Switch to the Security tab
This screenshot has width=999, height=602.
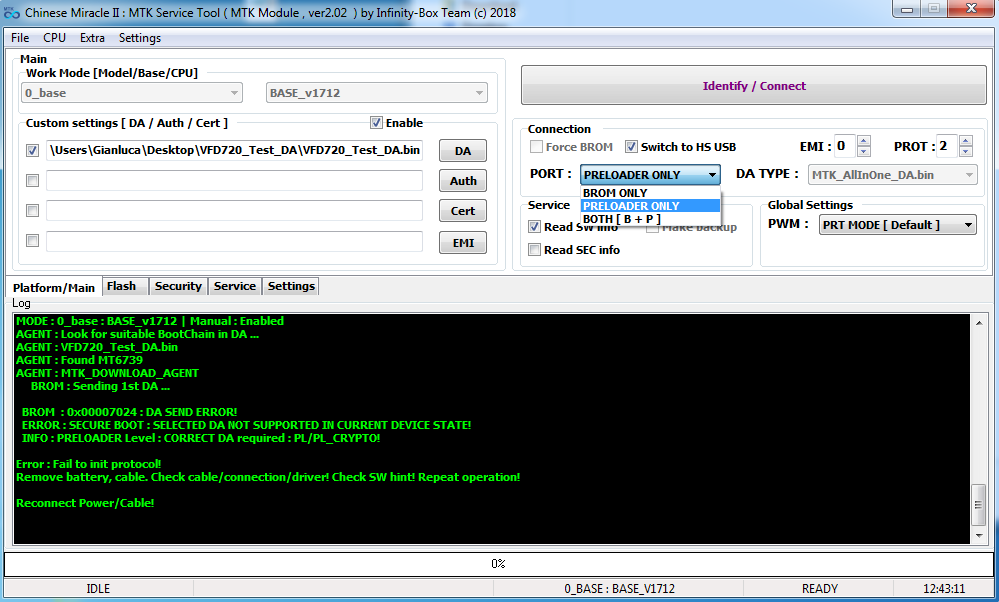click(x=178, y=287)
